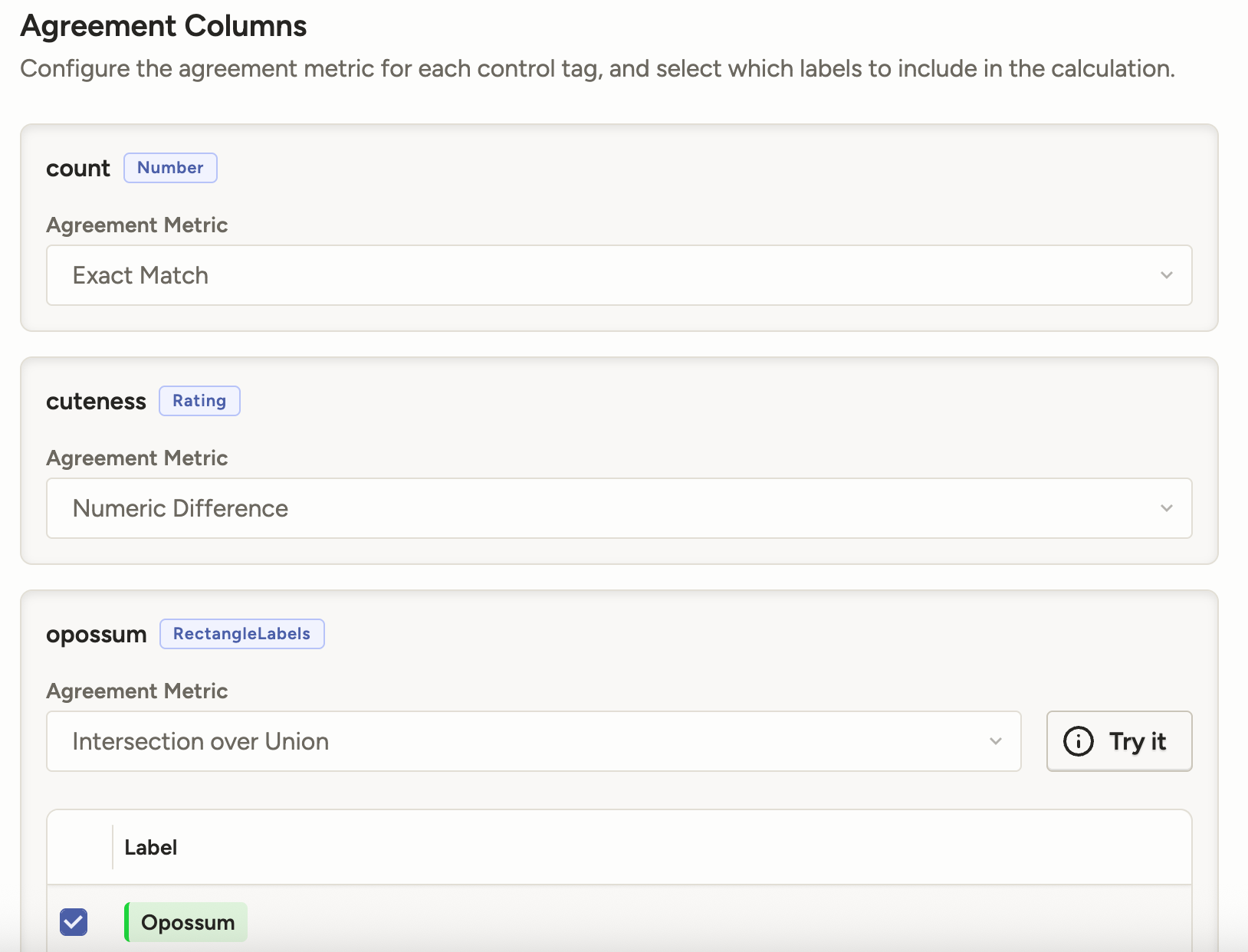Viewport: 1248px width, 952px height.
Task: Click the Agreement Columns heading
Action: pos(163,26)
